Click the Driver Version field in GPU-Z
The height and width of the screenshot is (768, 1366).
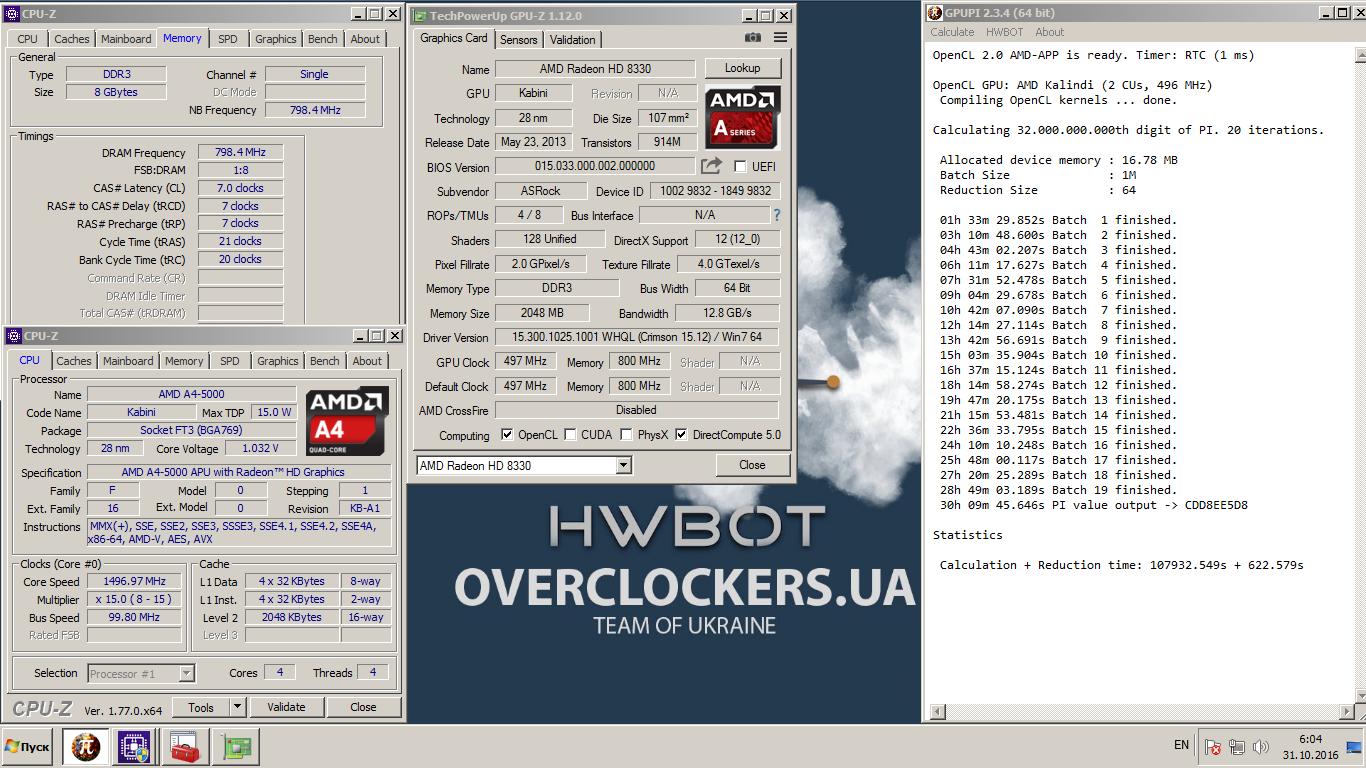[636, 338]
